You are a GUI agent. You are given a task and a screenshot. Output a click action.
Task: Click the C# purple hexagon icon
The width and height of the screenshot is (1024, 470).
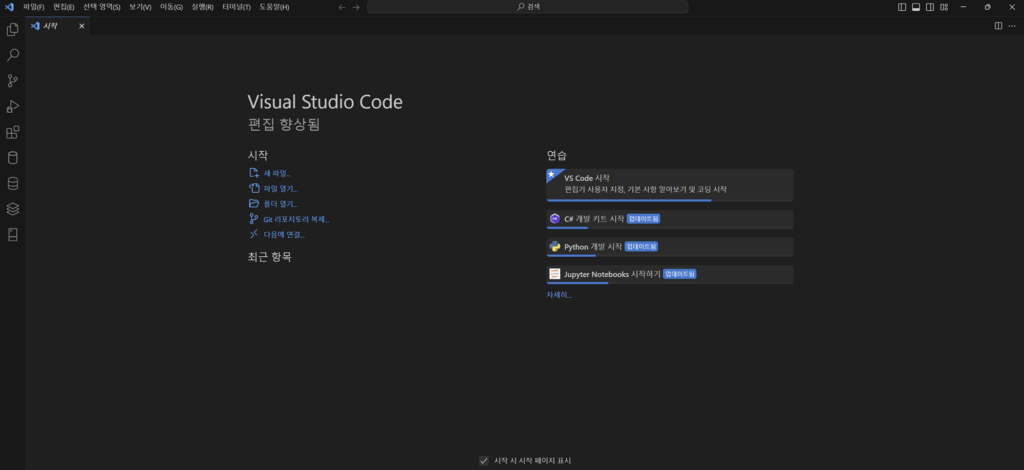555,219
